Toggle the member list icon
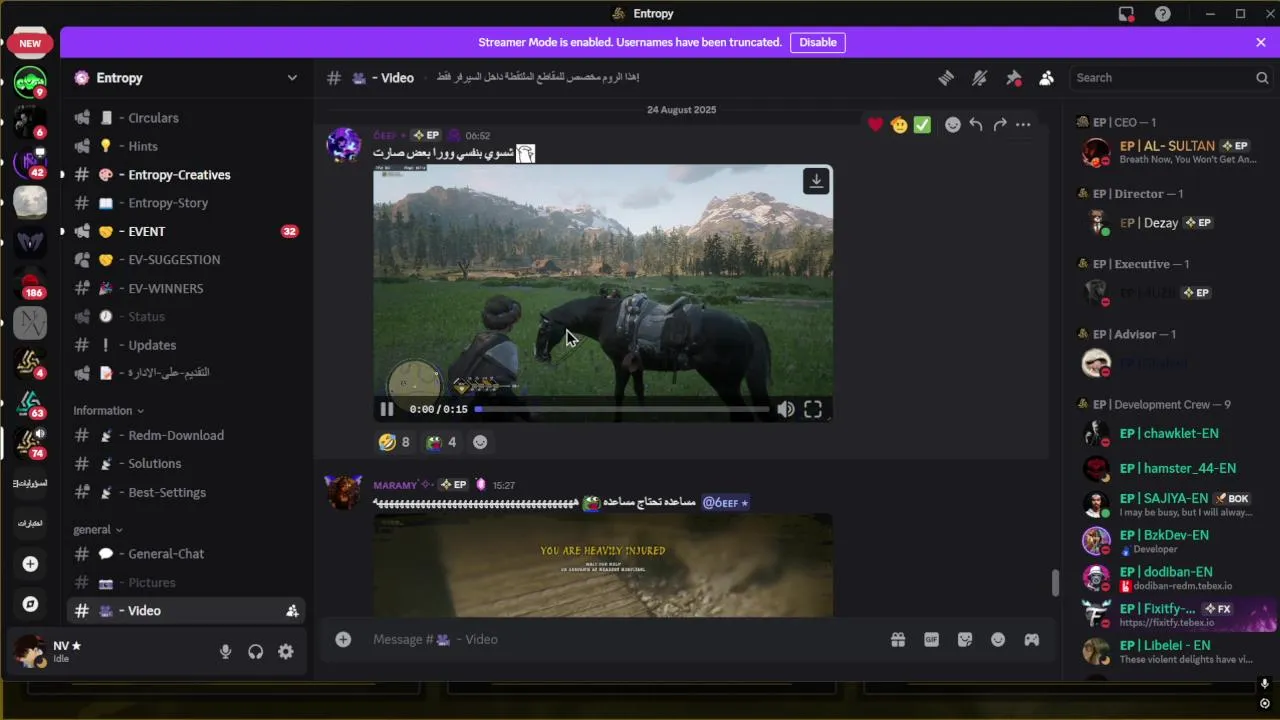 [x=1046, y=78]
